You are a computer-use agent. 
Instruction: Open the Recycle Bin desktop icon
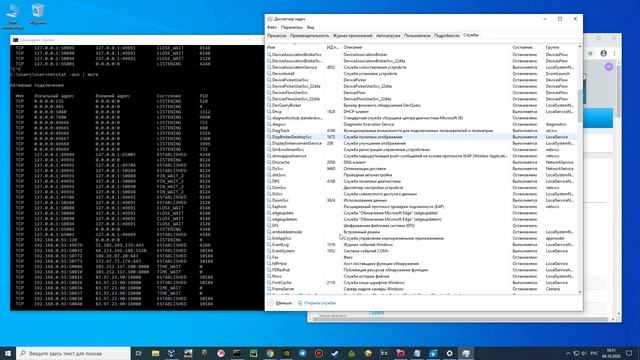[38, 14]
